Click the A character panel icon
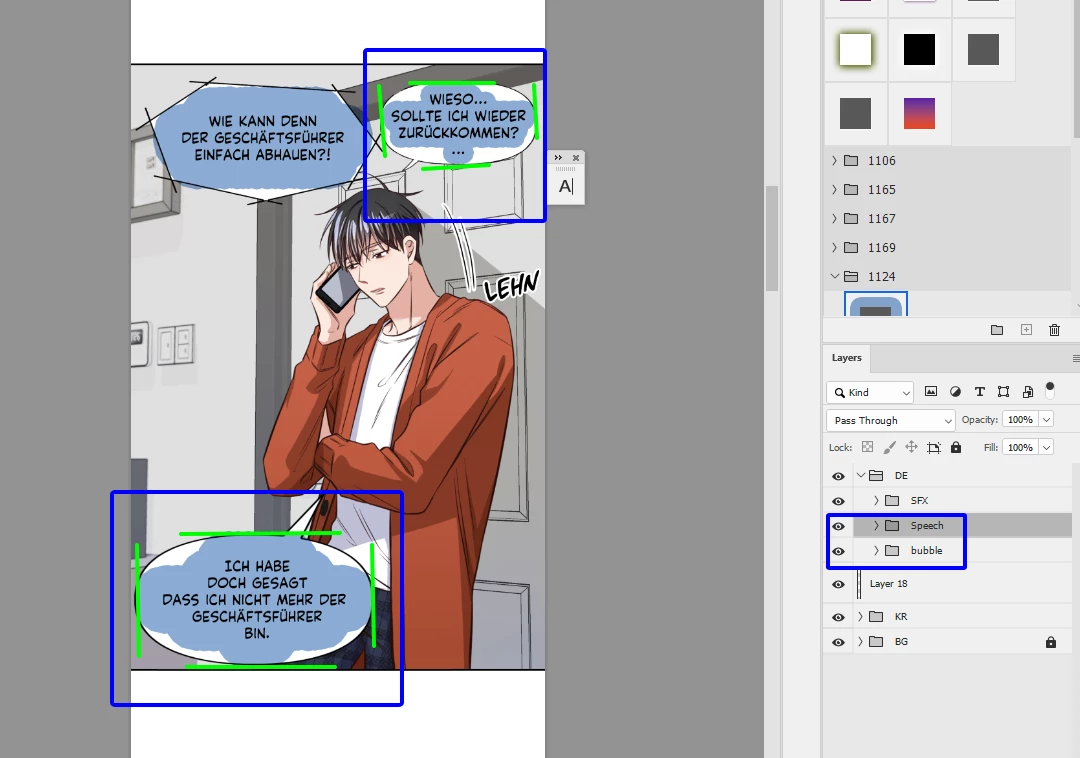The width and height of the screenshot is (1080, 758). (565, 187)
